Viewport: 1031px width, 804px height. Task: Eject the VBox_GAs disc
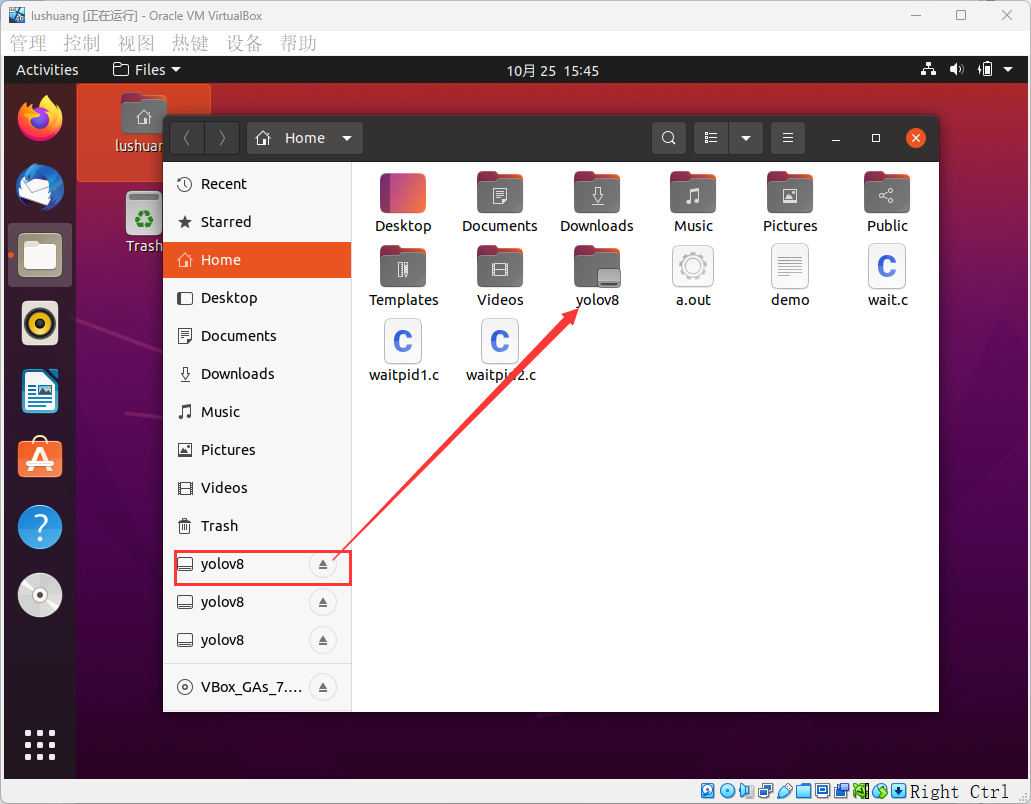pyautogui.click(x=323, y=687)
